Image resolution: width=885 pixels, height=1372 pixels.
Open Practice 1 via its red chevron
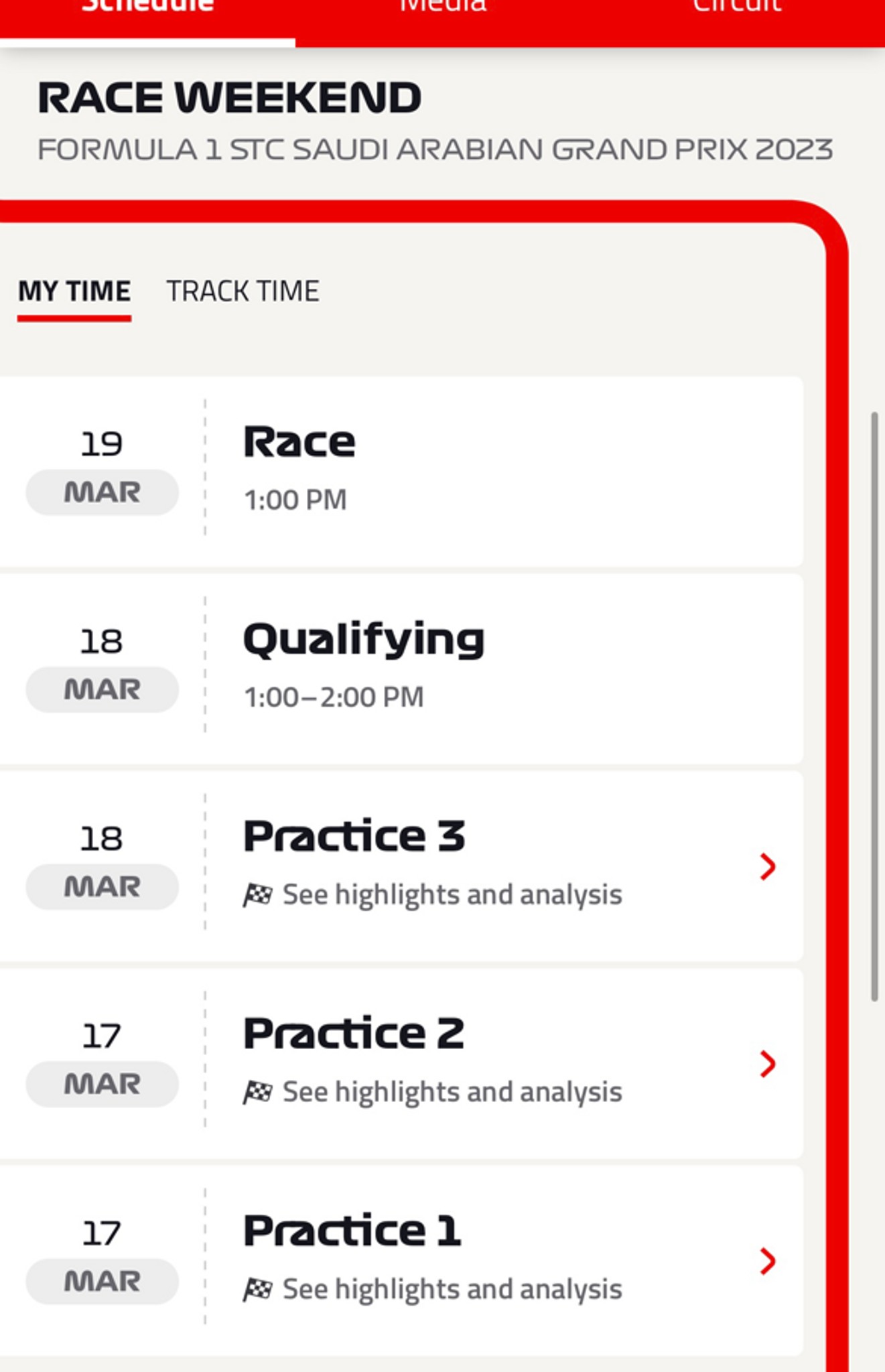[768, 1261]
